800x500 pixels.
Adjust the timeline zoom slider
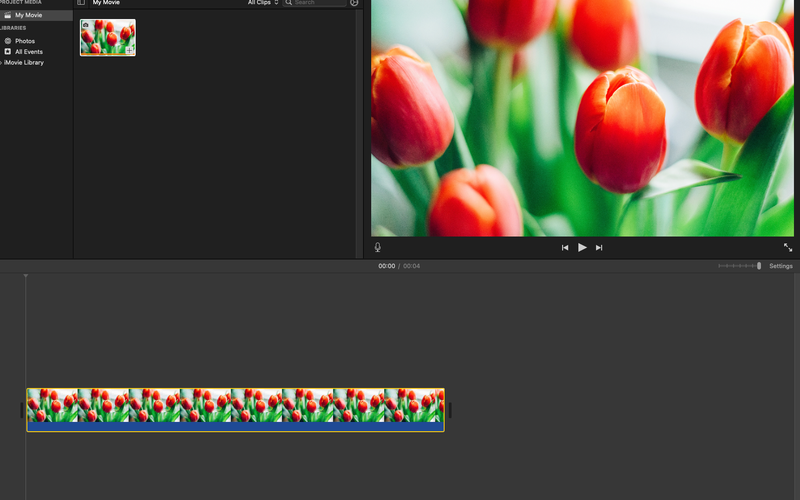point(739,266)
